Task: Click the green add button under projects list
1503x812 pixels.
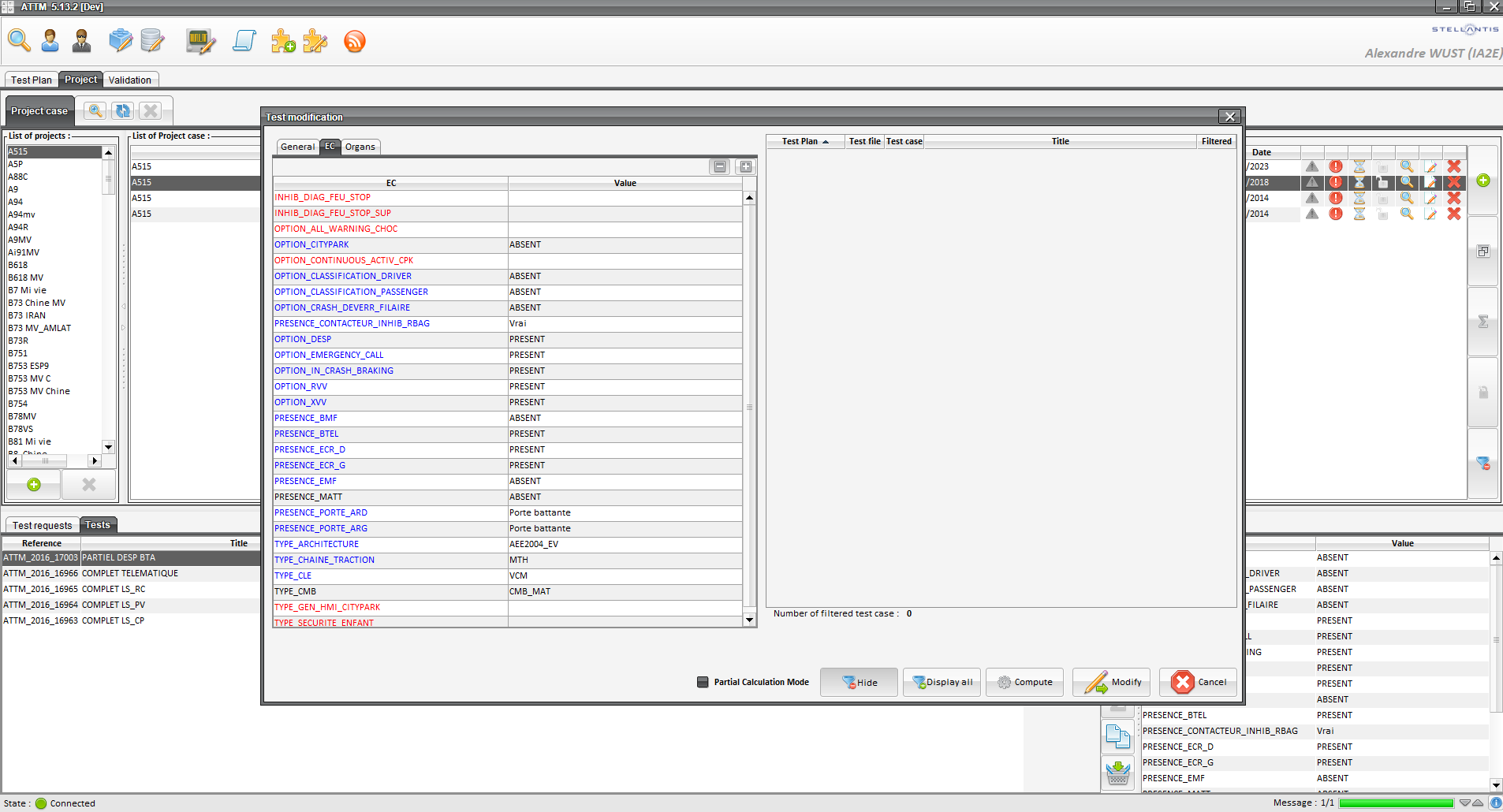Action: point(34,485)
